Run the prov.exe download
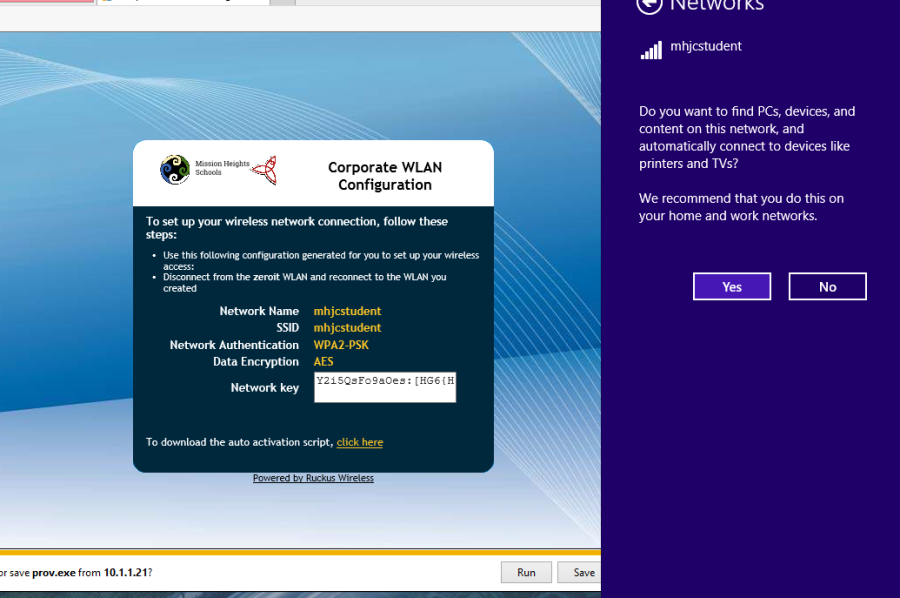The width and height of the screenshot is (900, 598). click(x=526, y=573)
